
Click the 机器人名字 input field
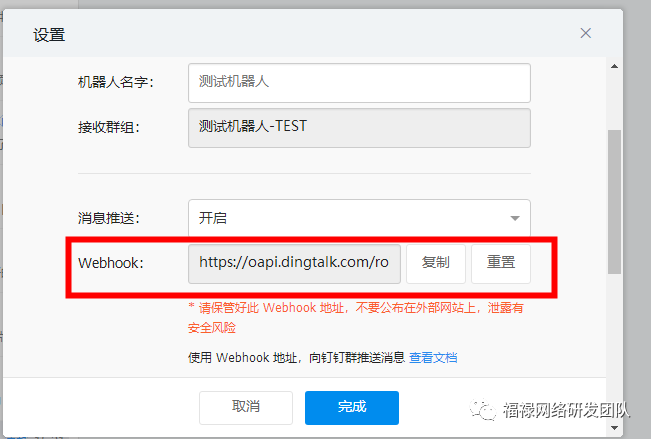[x=359, y=83]
